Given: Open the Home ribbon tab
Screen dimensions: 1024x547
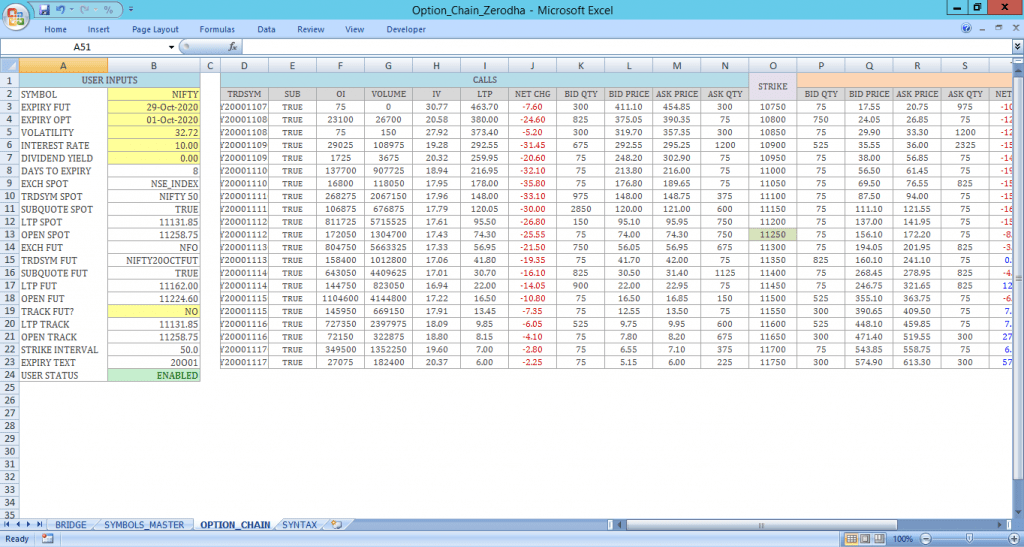Looking at the screenshot, I should [56, 29].
